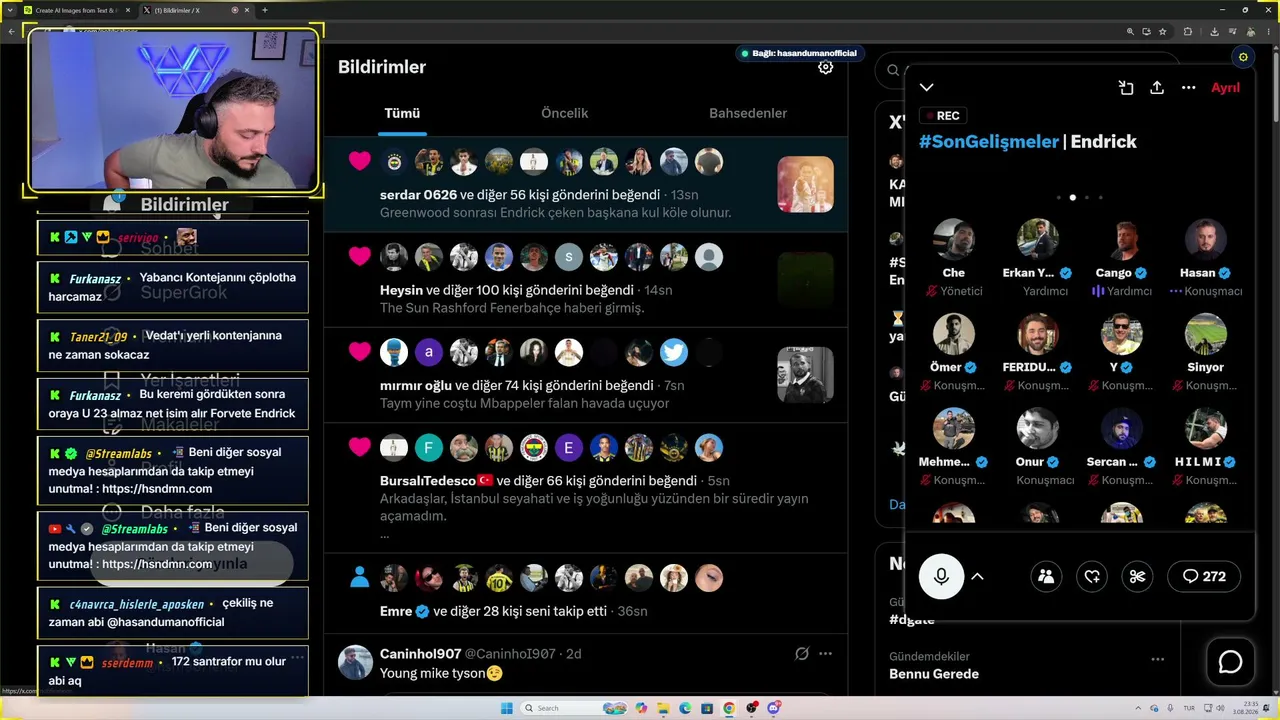Open the serdar 0626 liked notification text
The image size is (1280, 720).
click(x=520, y=195)
